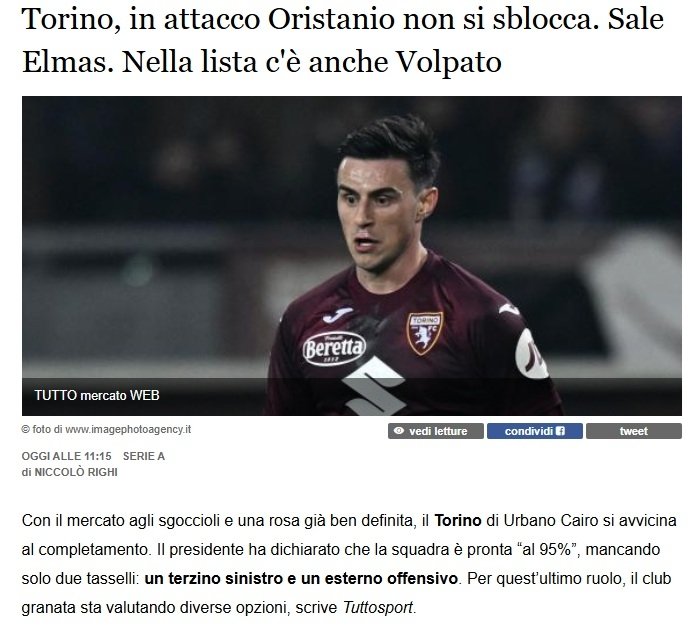Click the Beretta sponsor logo on the shirt
This screenshot has height=632, width=688.
pyautogui.click(x=334, y=349)
